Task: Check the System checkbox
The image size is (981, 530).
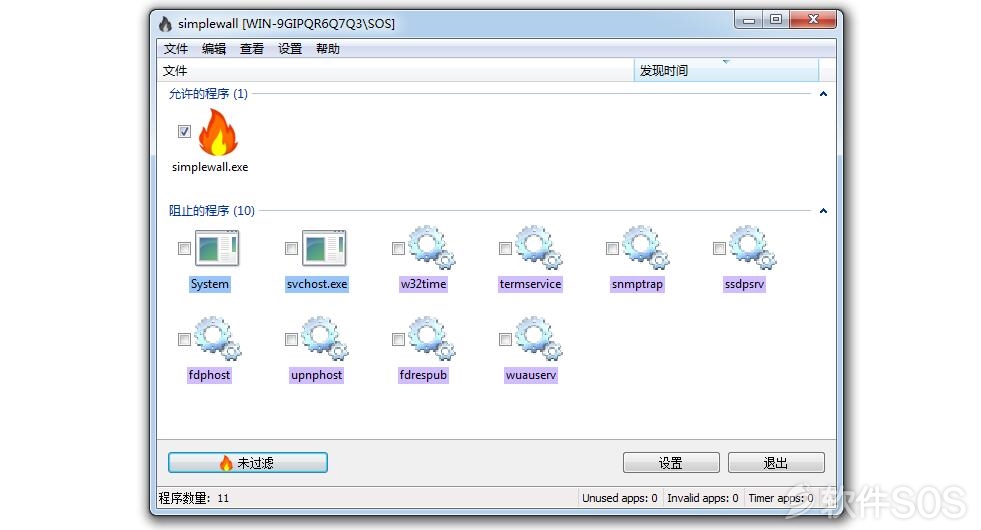Action: (184, 248)
